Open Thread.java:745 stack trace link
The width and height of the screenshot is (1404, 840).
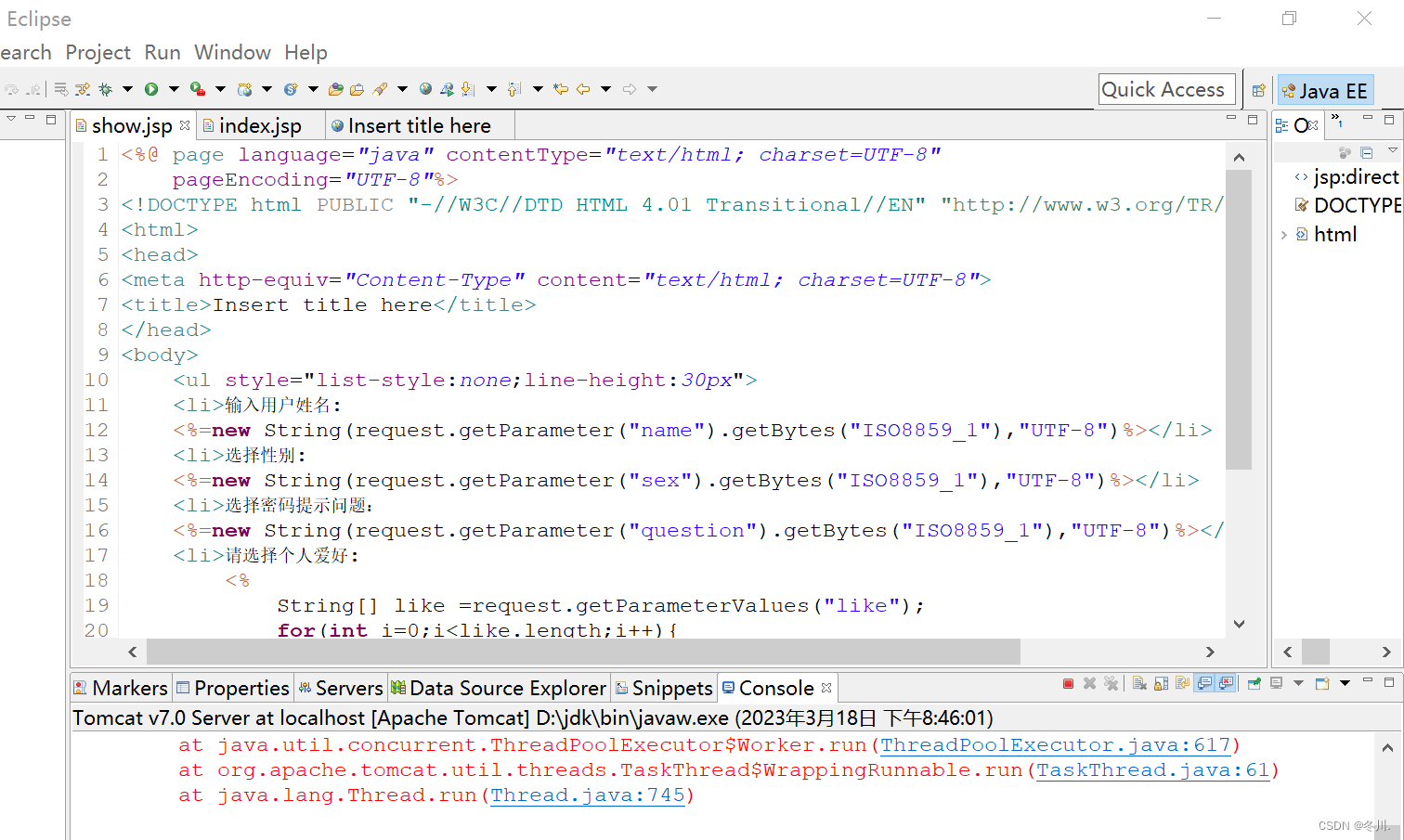tap(587, 795)
